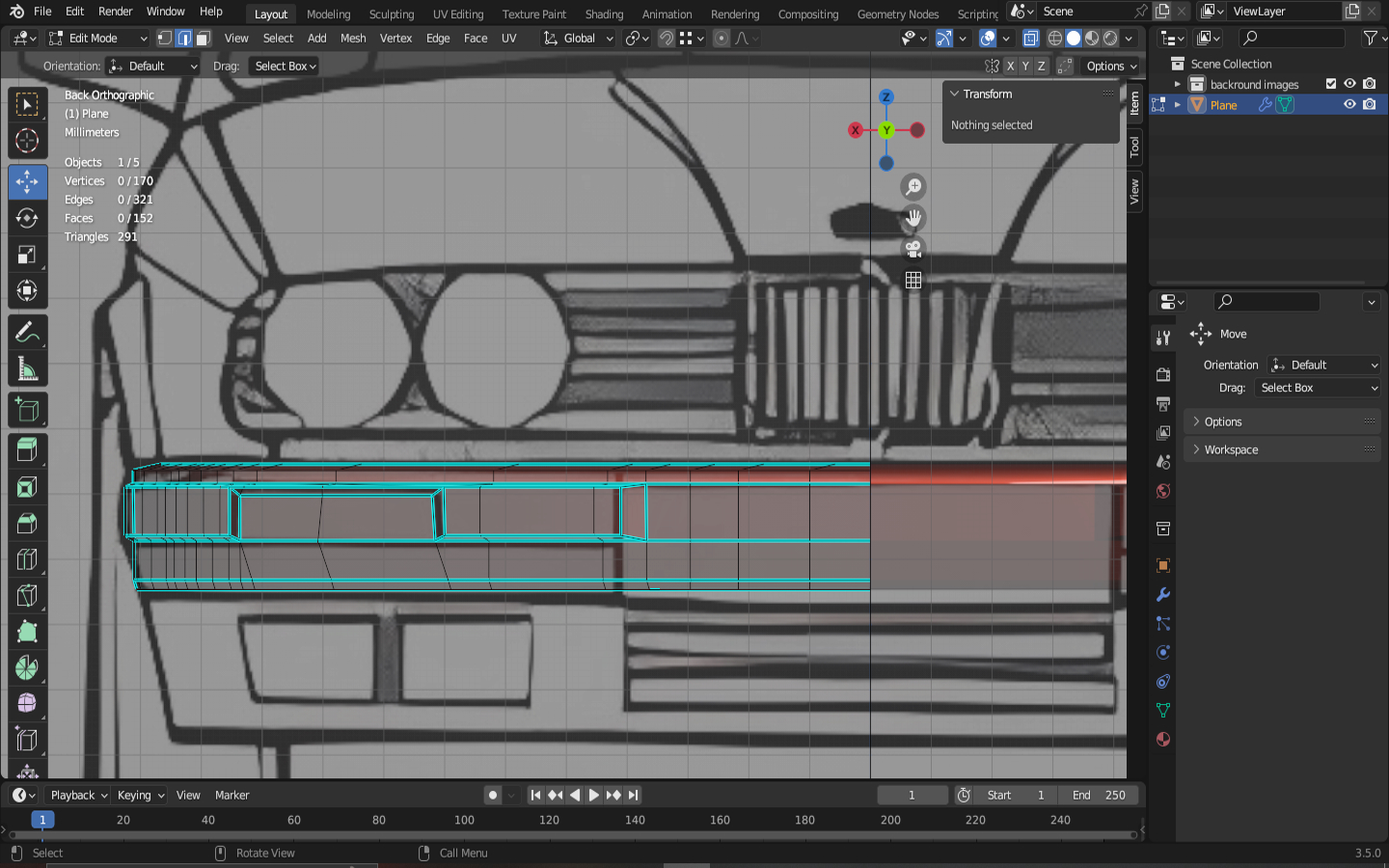Open the Modifier properties wrench tab
1389x868 pixels.
click(x=1163, y=595)
